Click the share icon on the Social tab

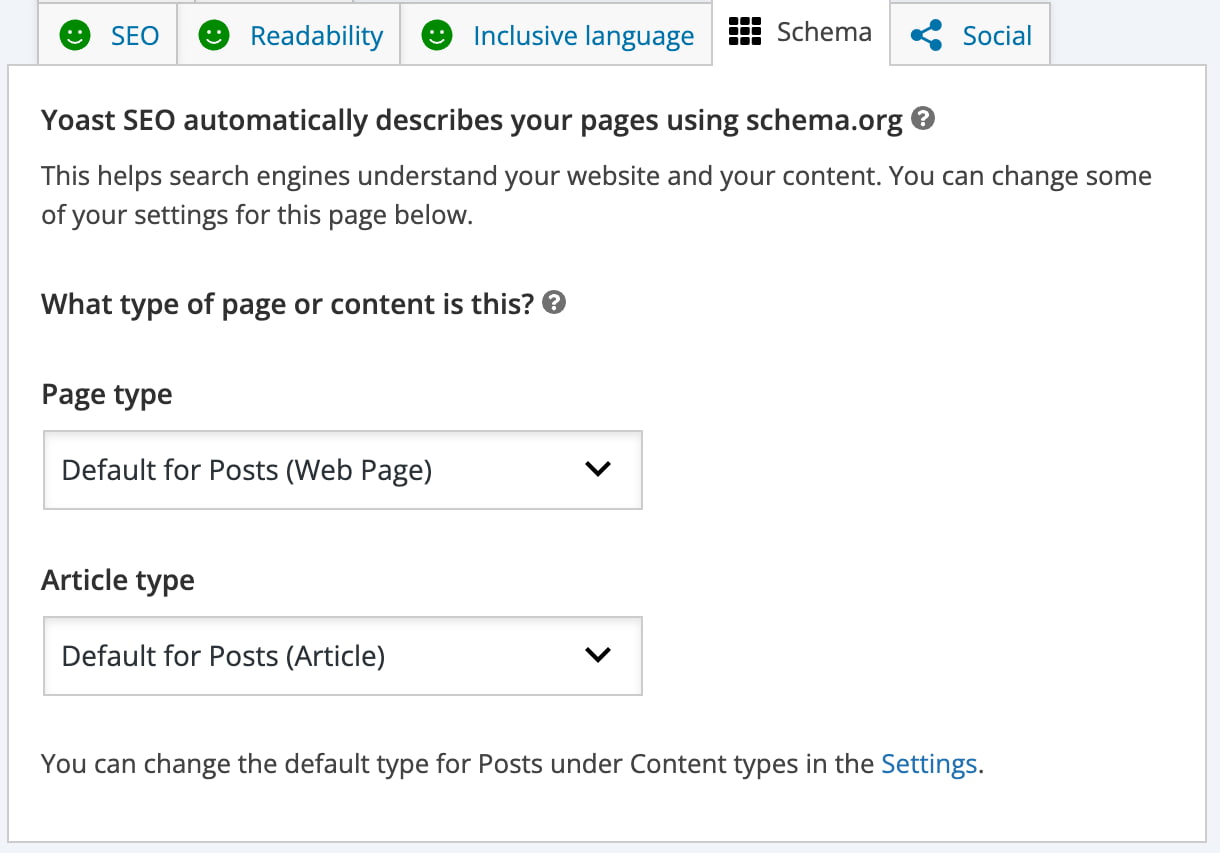tap(925, 34)
